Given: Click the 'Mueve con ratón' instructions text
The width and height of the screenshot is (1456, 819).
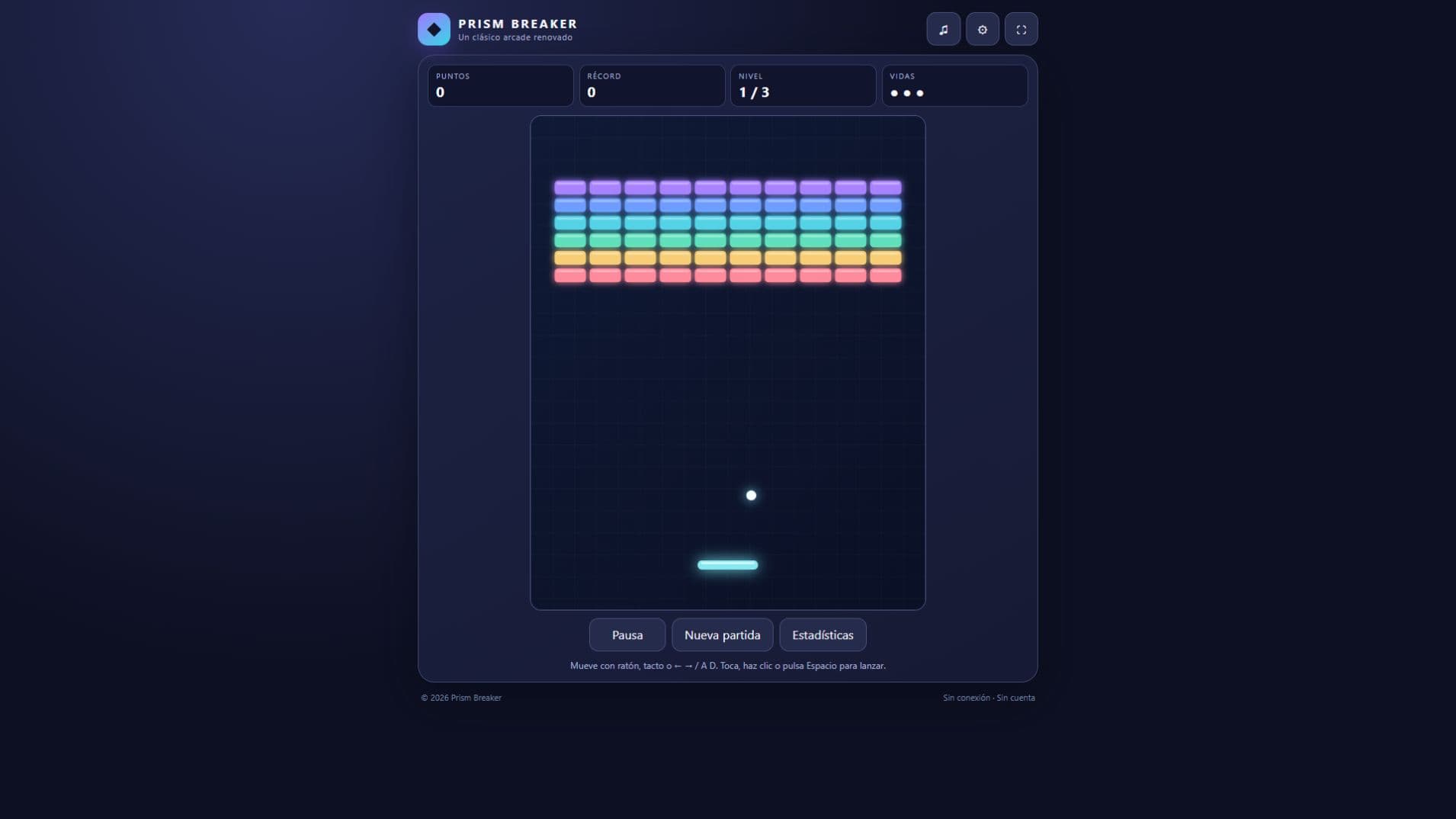Looking at the screenshot, I should point(727,666).
